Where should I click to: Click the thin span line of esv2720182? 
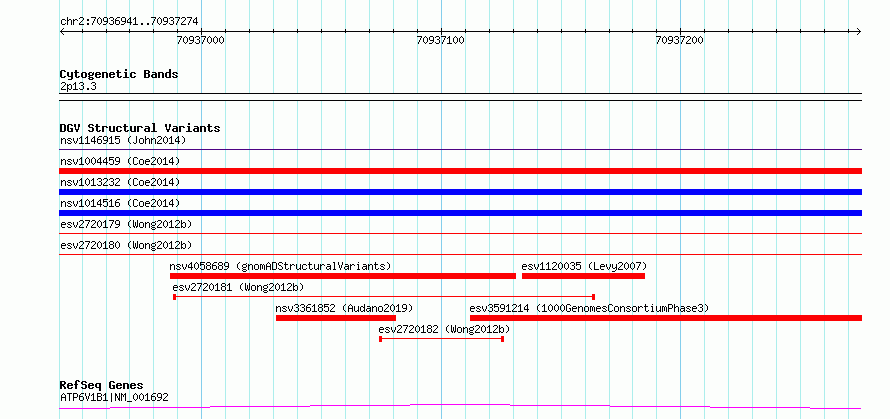tap(442, 338)
